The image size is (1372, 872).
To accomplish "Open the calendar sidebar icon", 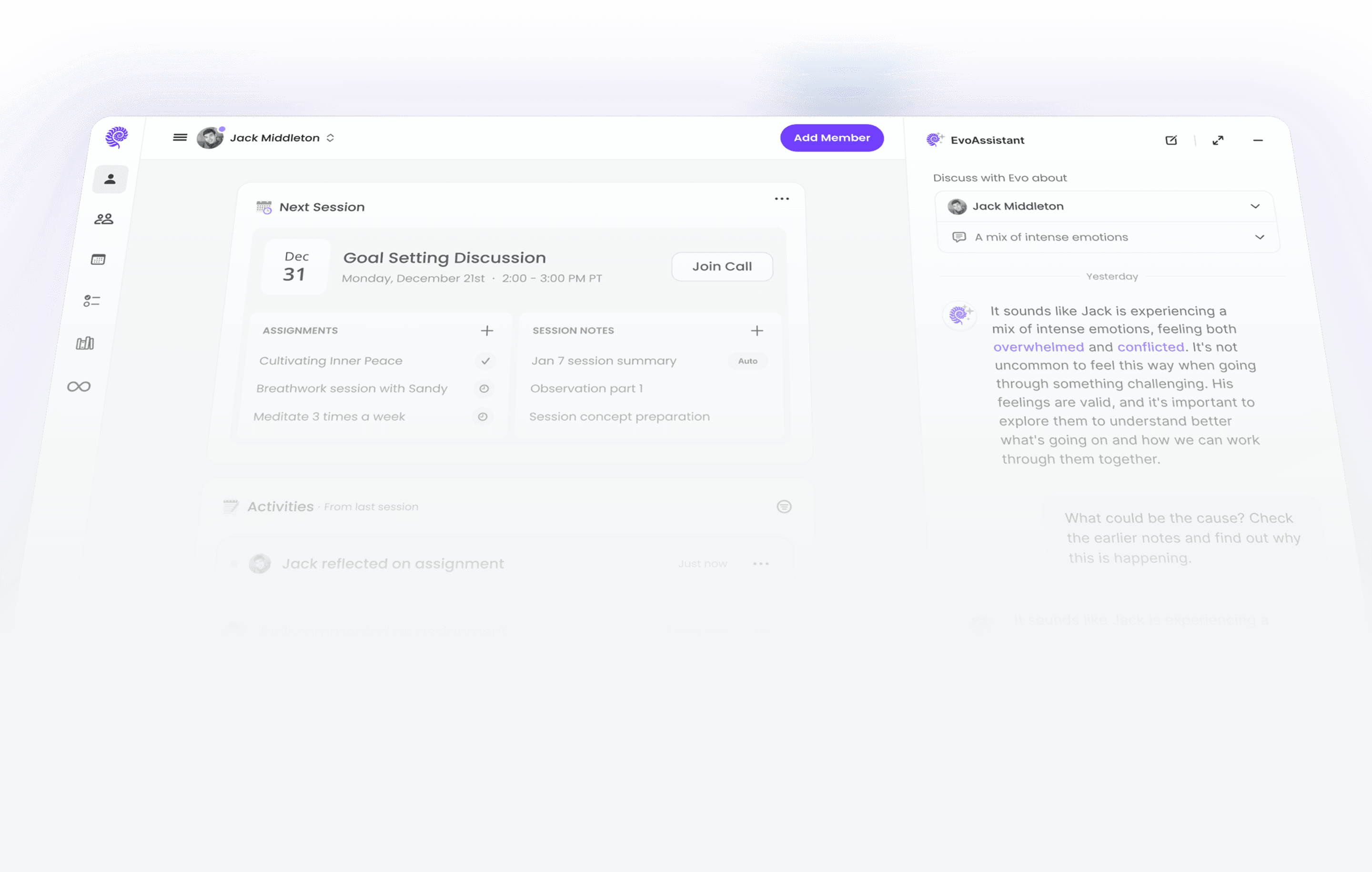I will (x=98, y=259).
